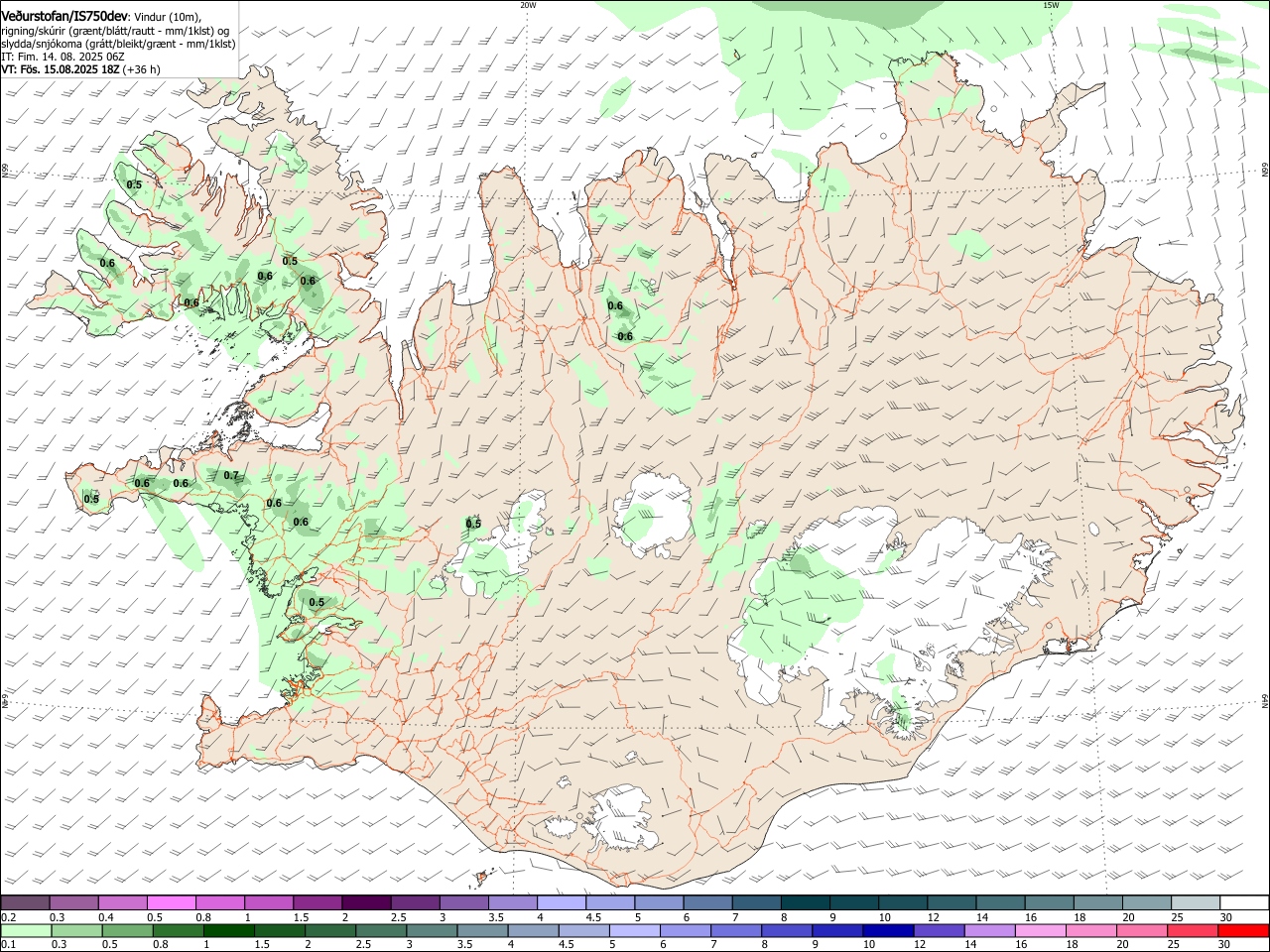Click the deep navy blue swatch labeled 10 in bottom row
This screenshot has height=952, width=1270.
(888, 931)
